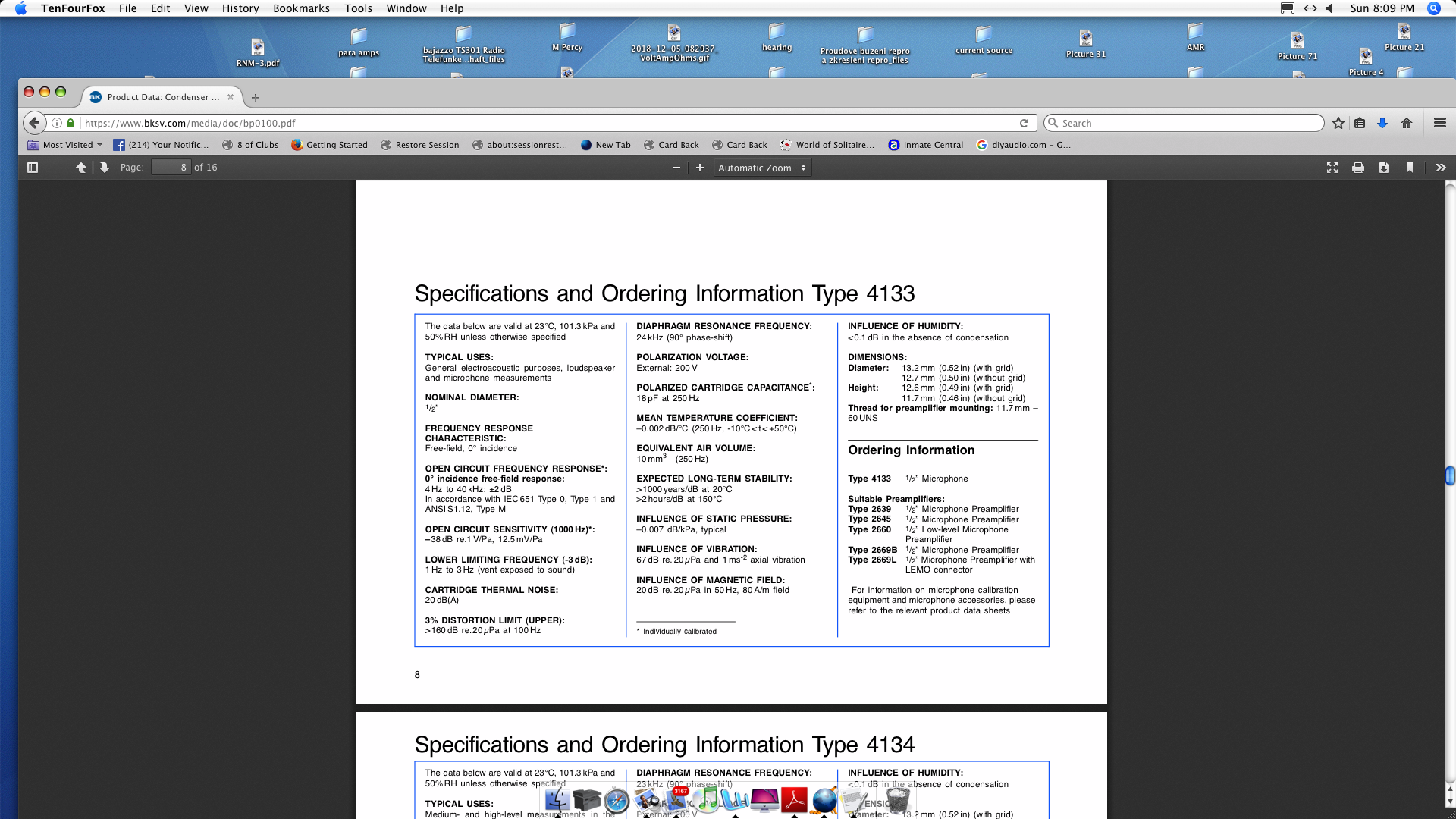Screen dimensions: 1456x819
Task: Zoom out the PDF with minus button
Action: click(x=676, y=168)
